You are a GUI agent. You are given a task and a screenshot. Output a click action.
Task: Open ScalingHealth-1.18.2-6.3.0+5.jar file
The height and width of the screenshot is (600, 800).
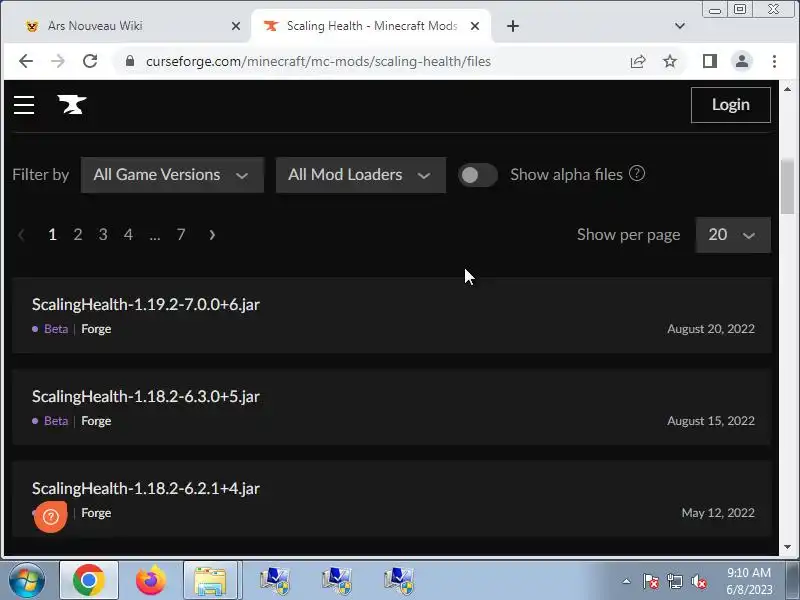click(146, 396)
